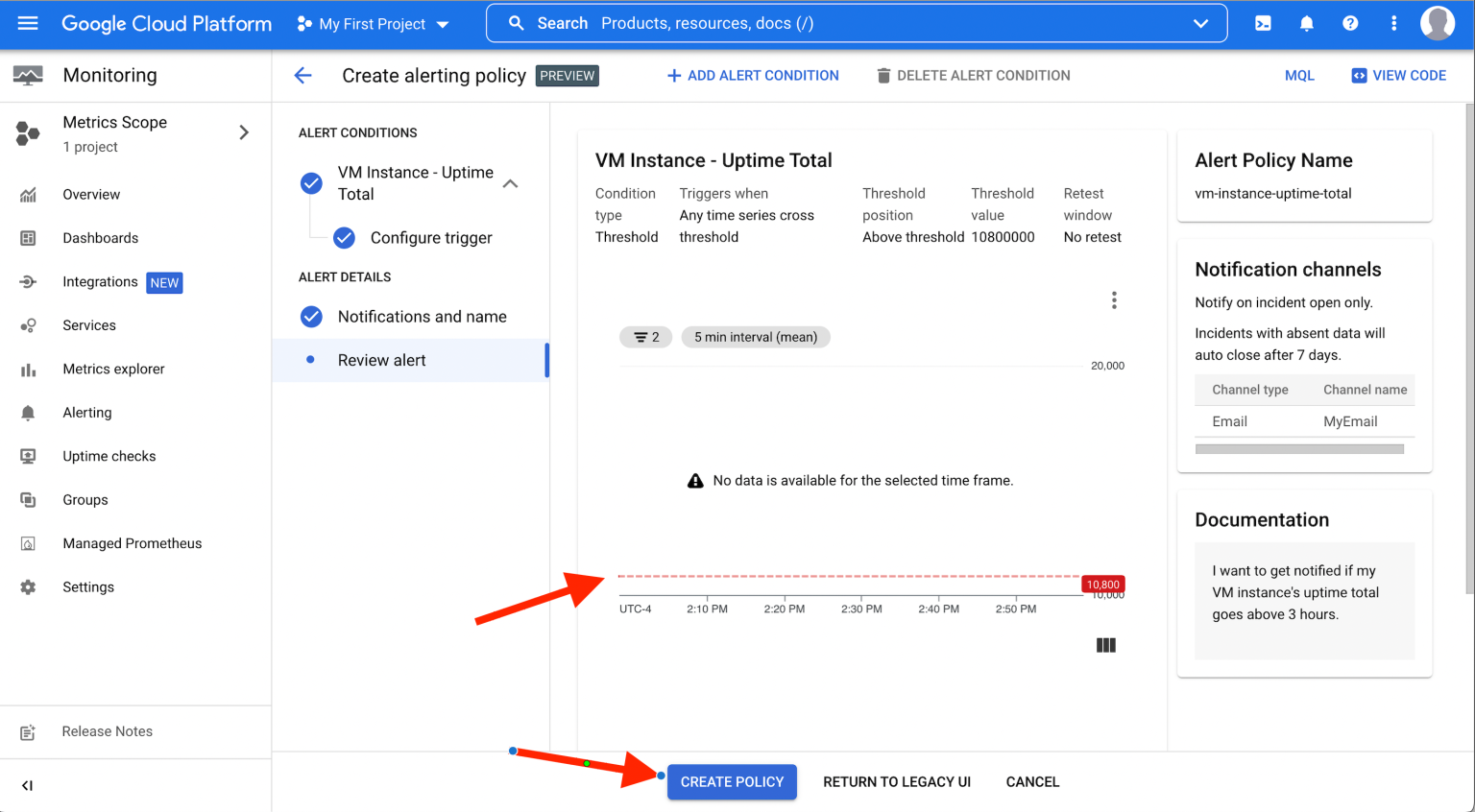Click the MyEmail channel name cell
Image resolution: width=1475 pixels, height=812 pixels.
[x=1350, y=421]
